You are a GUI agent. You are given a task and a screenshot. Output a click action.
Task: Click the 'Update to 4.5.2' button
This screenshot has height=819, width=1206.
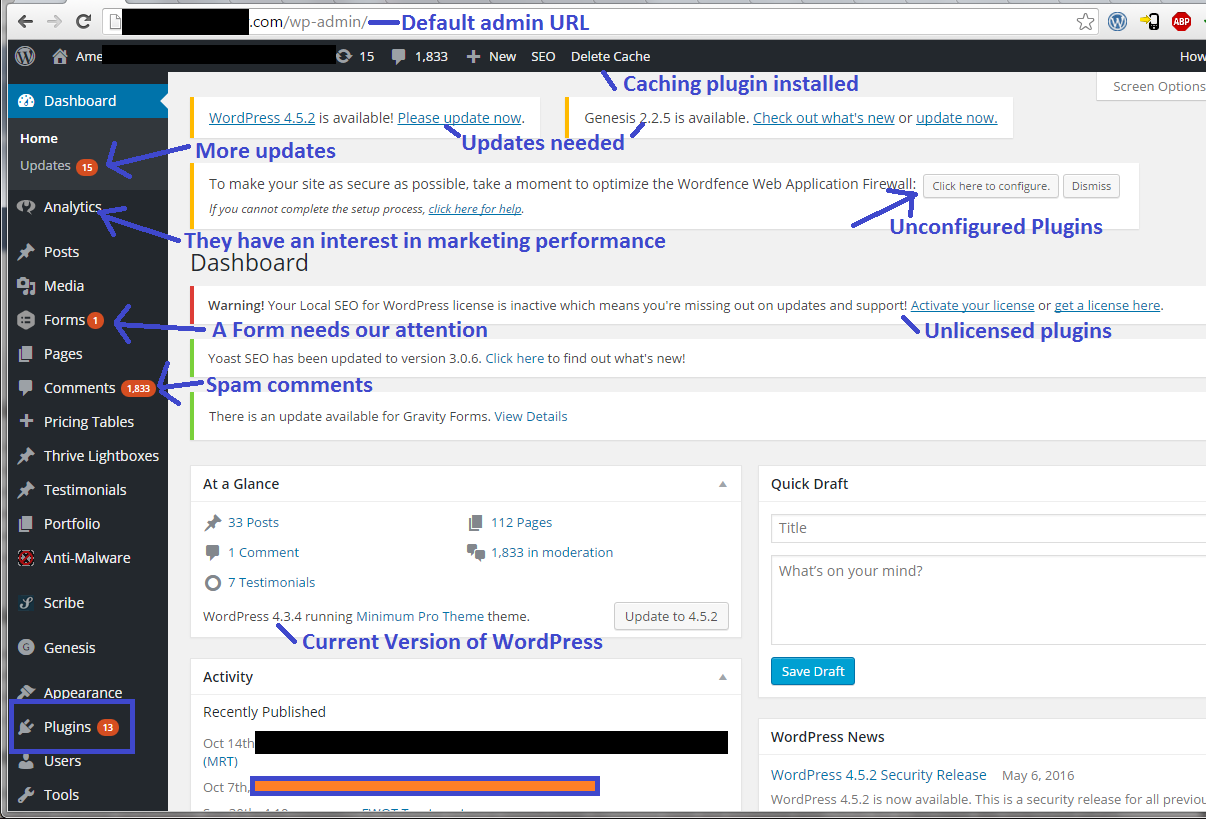click(671, 616)
